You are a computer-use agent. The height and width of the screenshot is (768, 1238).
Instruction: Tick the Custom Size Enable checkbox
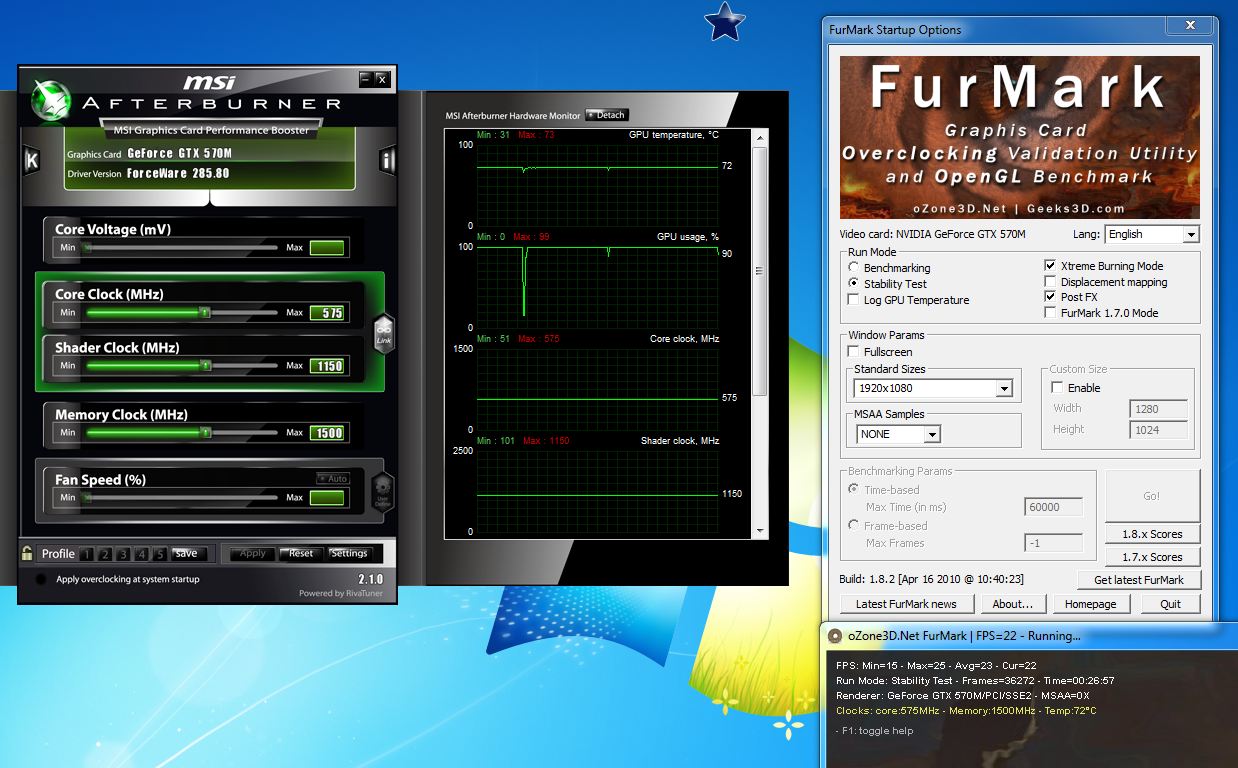1057,388
